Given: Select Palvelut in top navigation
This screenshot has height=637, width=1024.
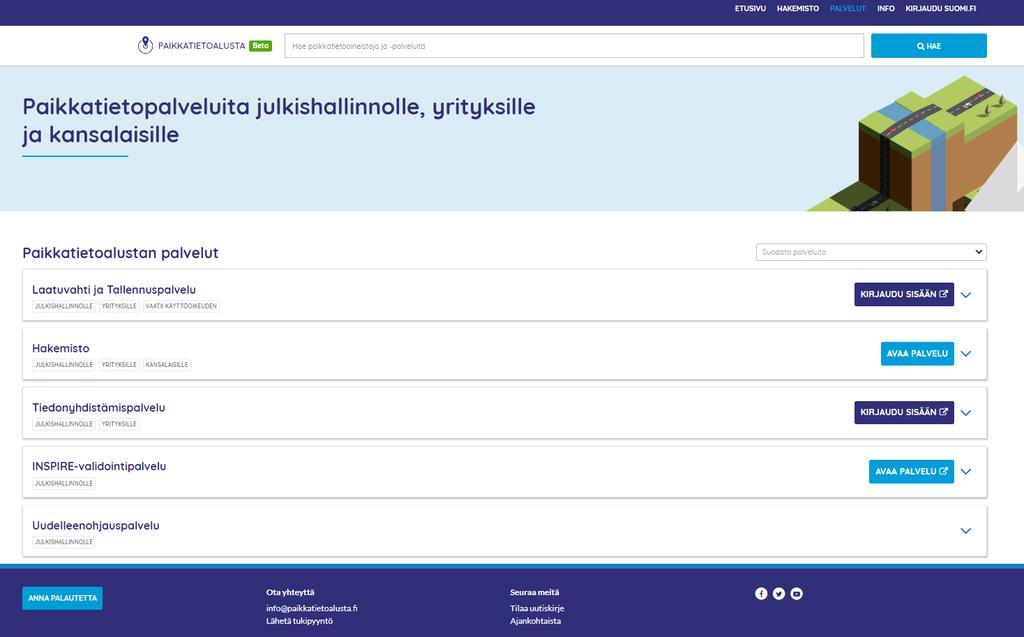Looking at the screenshot, I should [x=848, y=8].
